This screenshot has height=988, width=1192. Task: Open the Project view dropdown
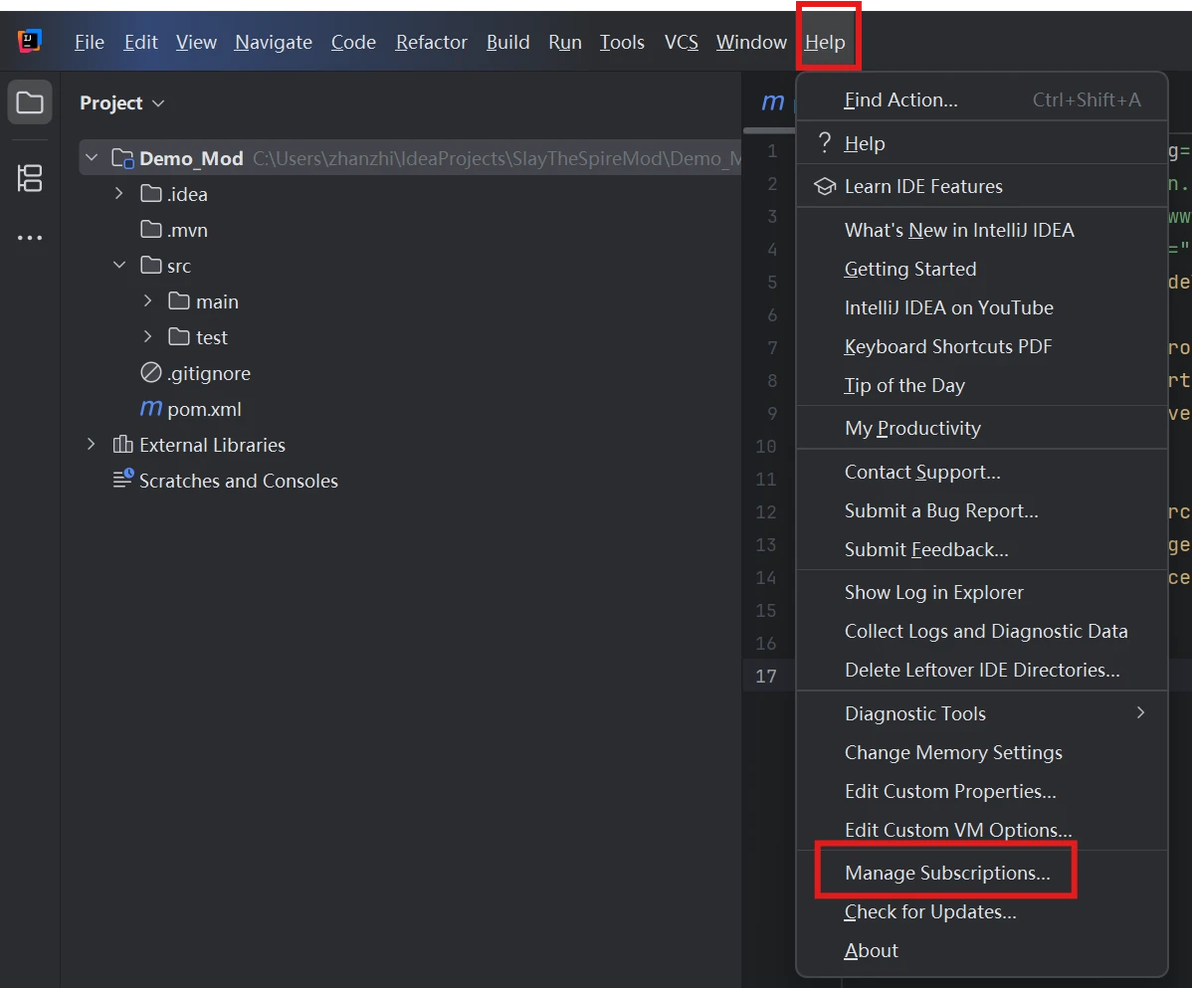[x=158, y=103]
